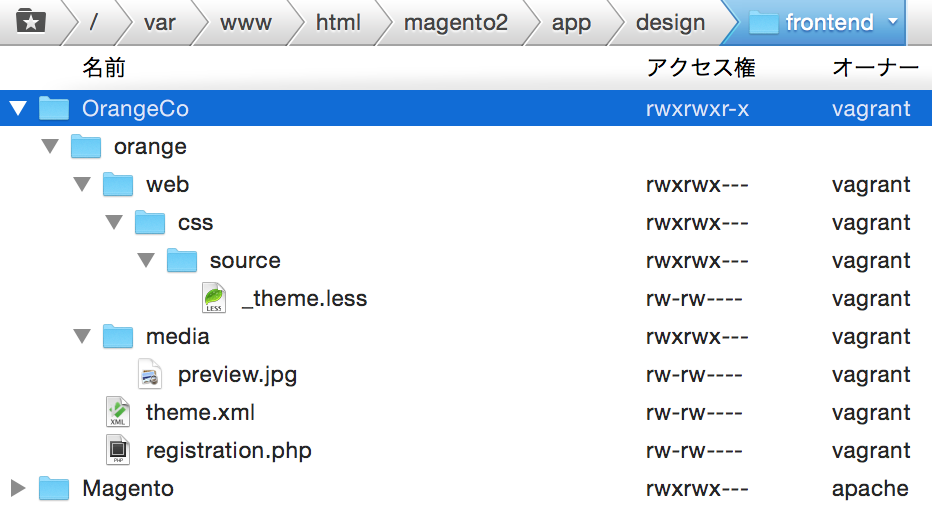
Task: Select the css folder name
Action: [196, 223]
